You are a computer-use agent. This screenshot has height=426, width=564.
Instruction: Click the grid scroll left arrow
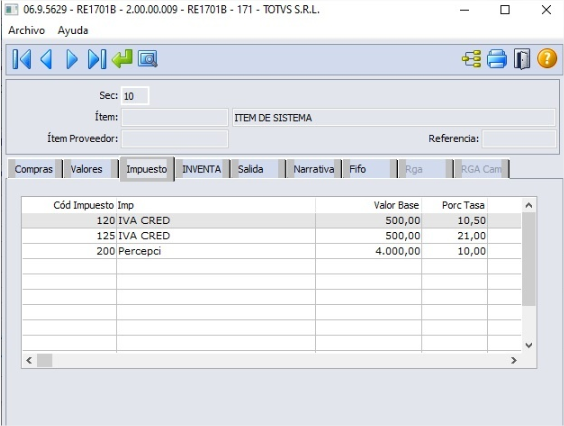pyautogui.click(x=29, y=360)
